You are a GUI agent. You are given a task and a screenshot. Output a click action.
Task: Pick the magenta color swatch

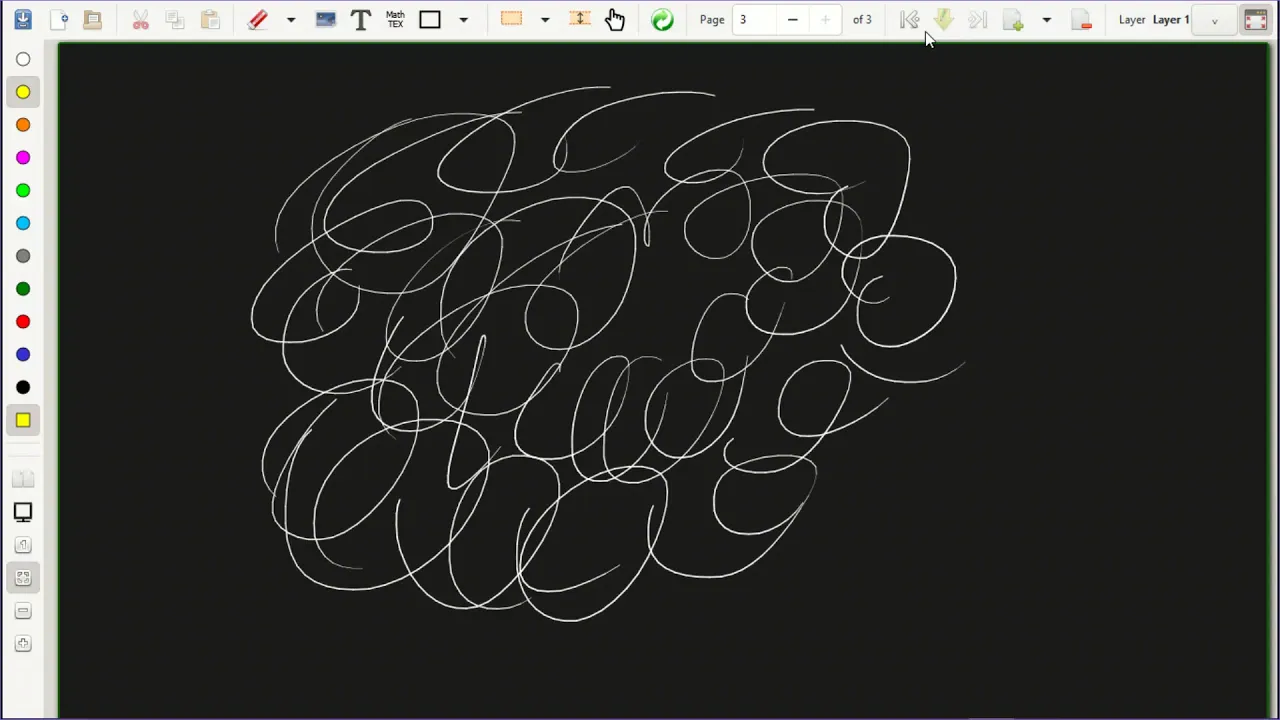pyautogui.click(x=23, y=158)
